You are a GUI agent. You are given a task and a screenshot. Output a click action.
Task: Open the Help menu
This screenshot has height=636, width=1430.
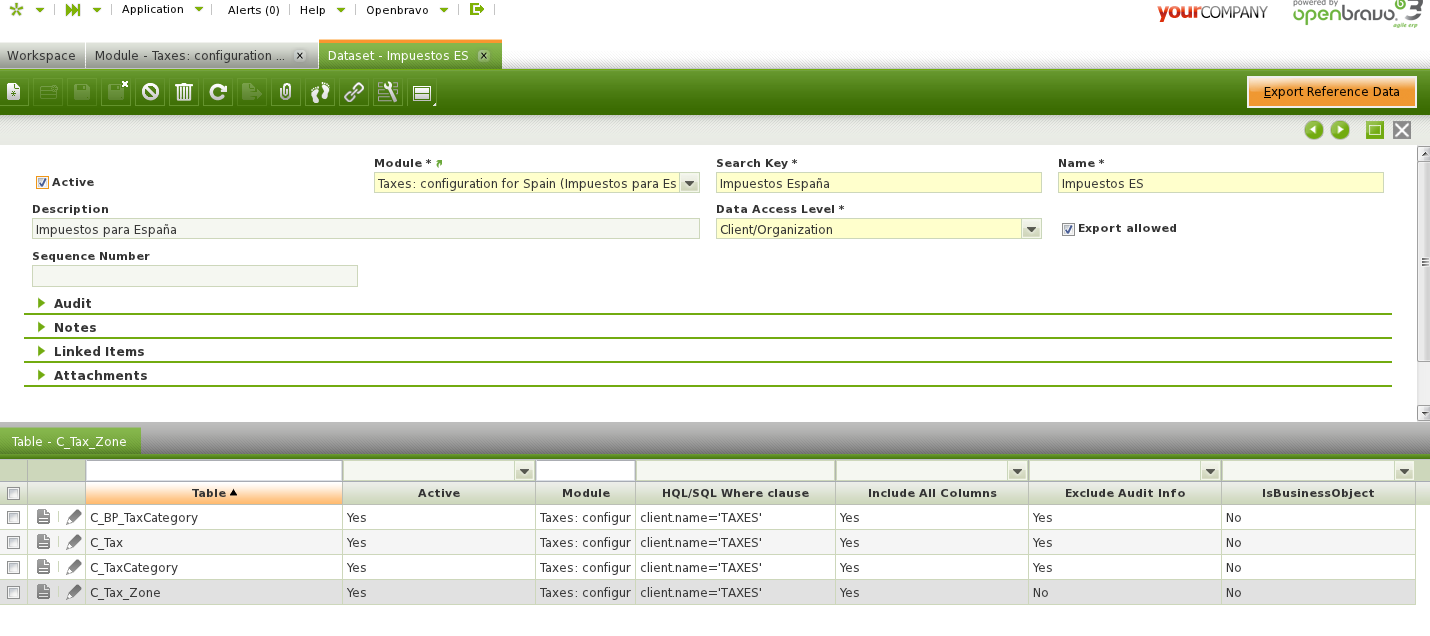(323, 9)
